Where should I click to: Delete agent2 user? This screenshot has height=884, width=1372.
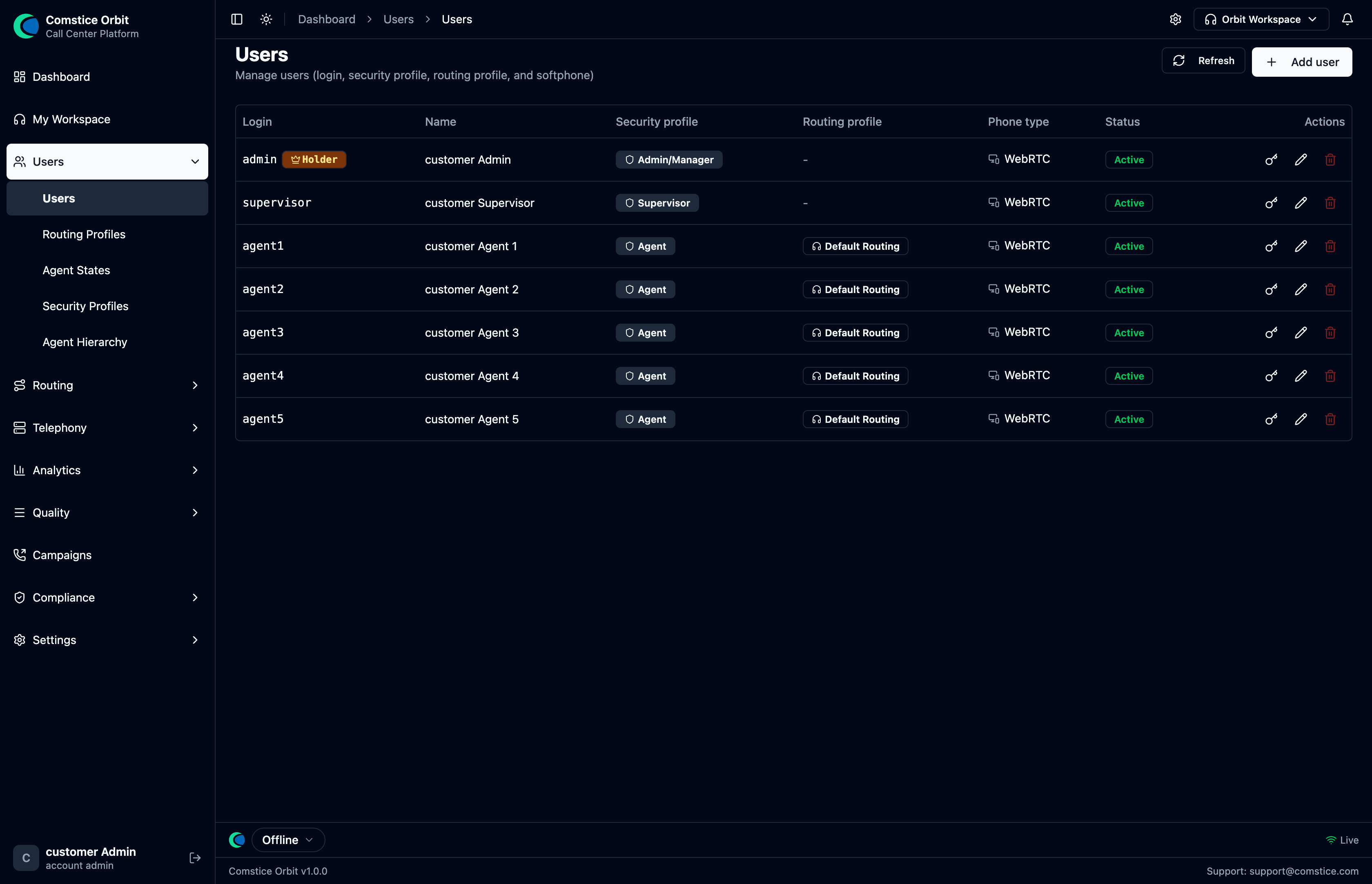[x=1330, y=289]
